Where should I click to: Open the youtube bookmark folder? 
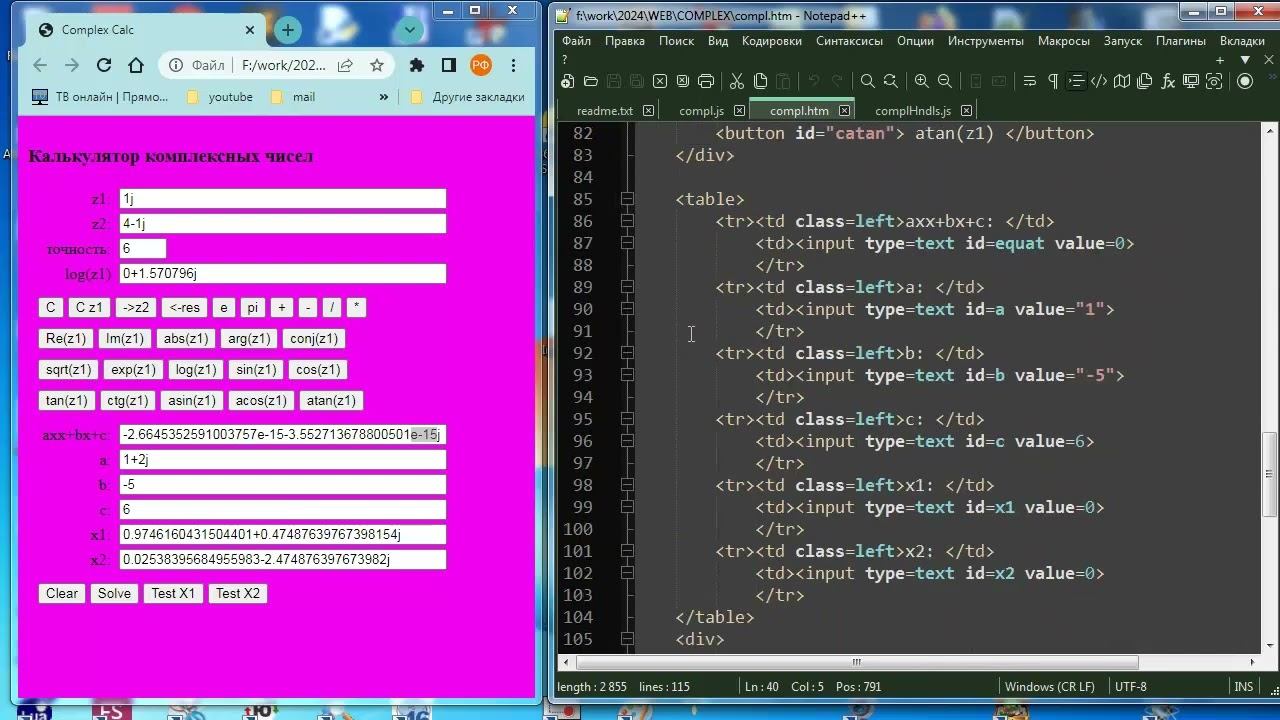[221, 97]
